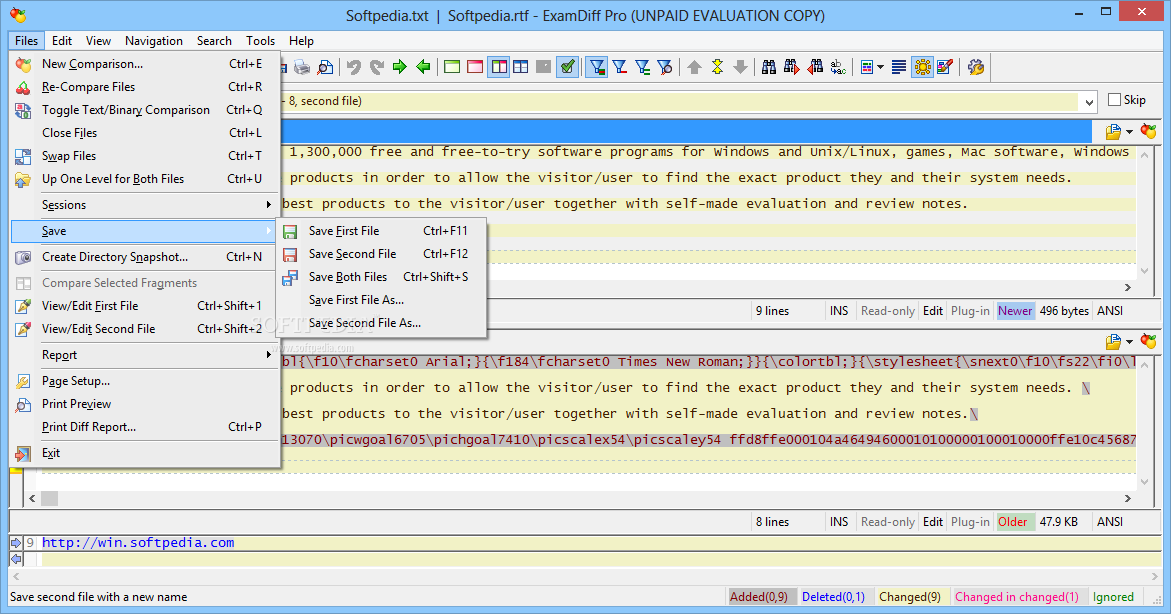
Task: Click the green right arrow toolbar icon
Action: tap(400, 67)
